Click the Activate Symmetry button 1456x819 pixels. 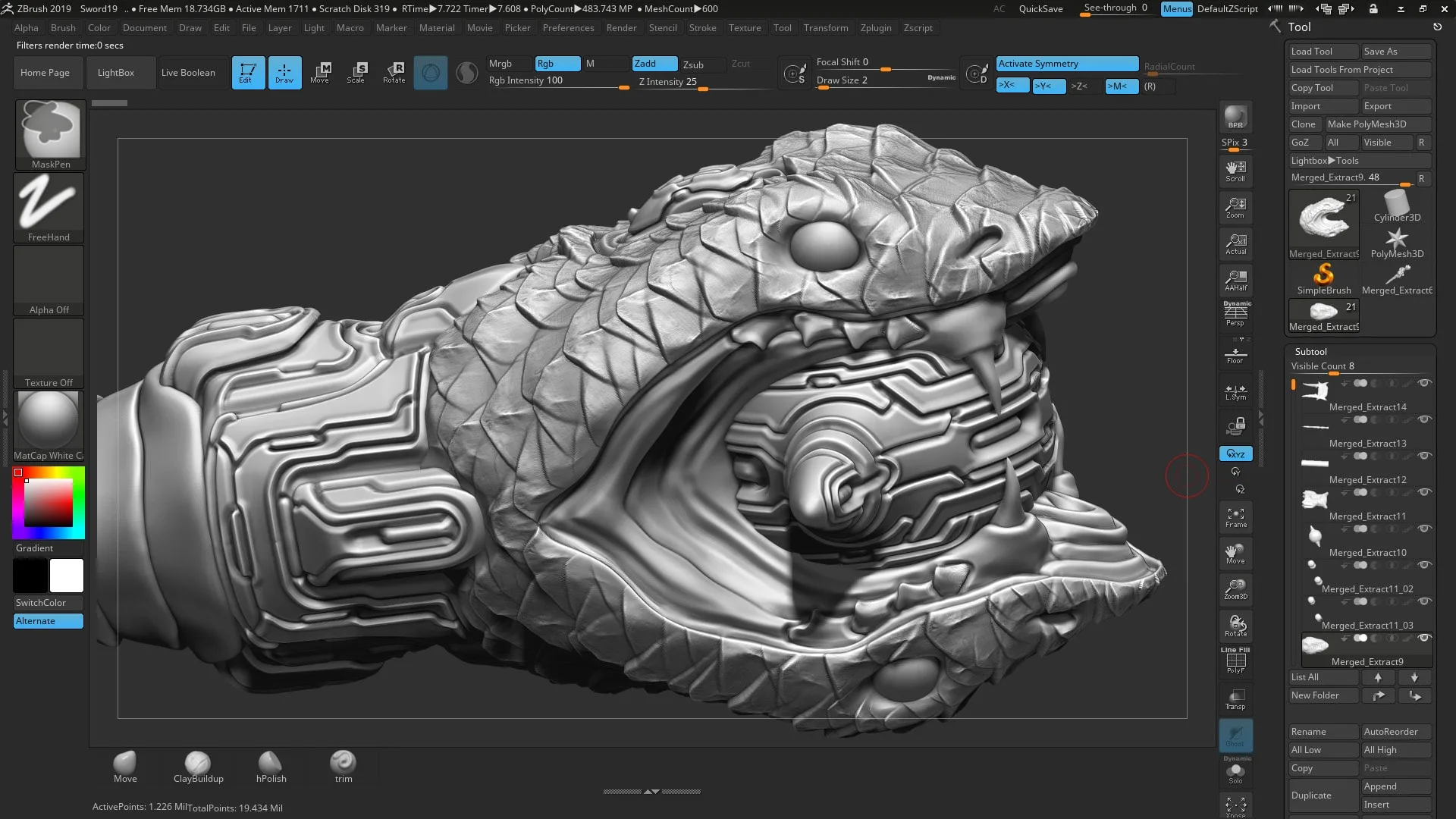tap(1065, 63)
